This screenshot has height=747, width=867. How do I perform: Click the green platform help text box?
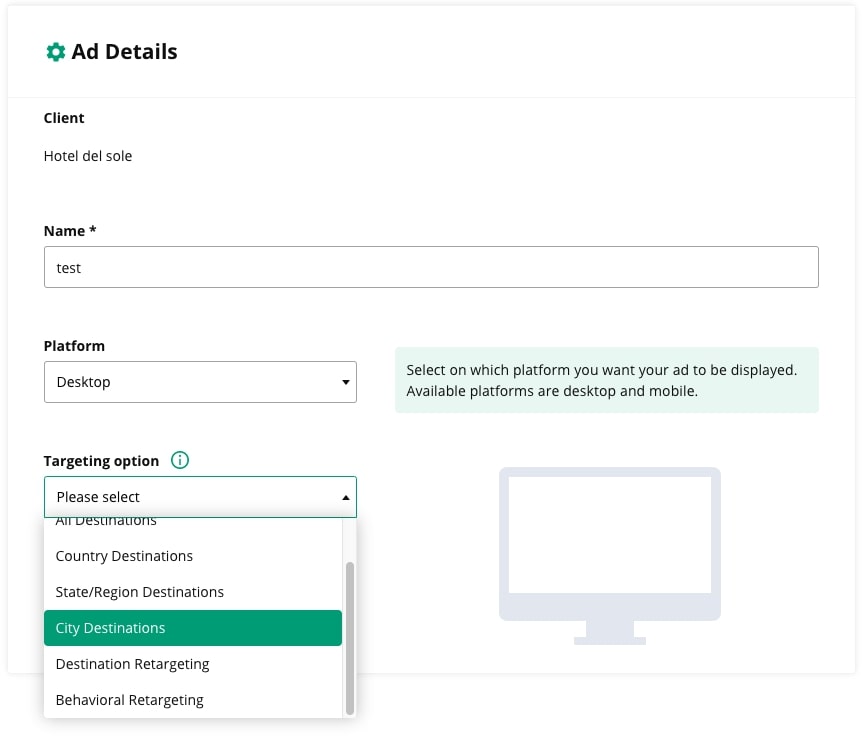click(x=606, y=380)
